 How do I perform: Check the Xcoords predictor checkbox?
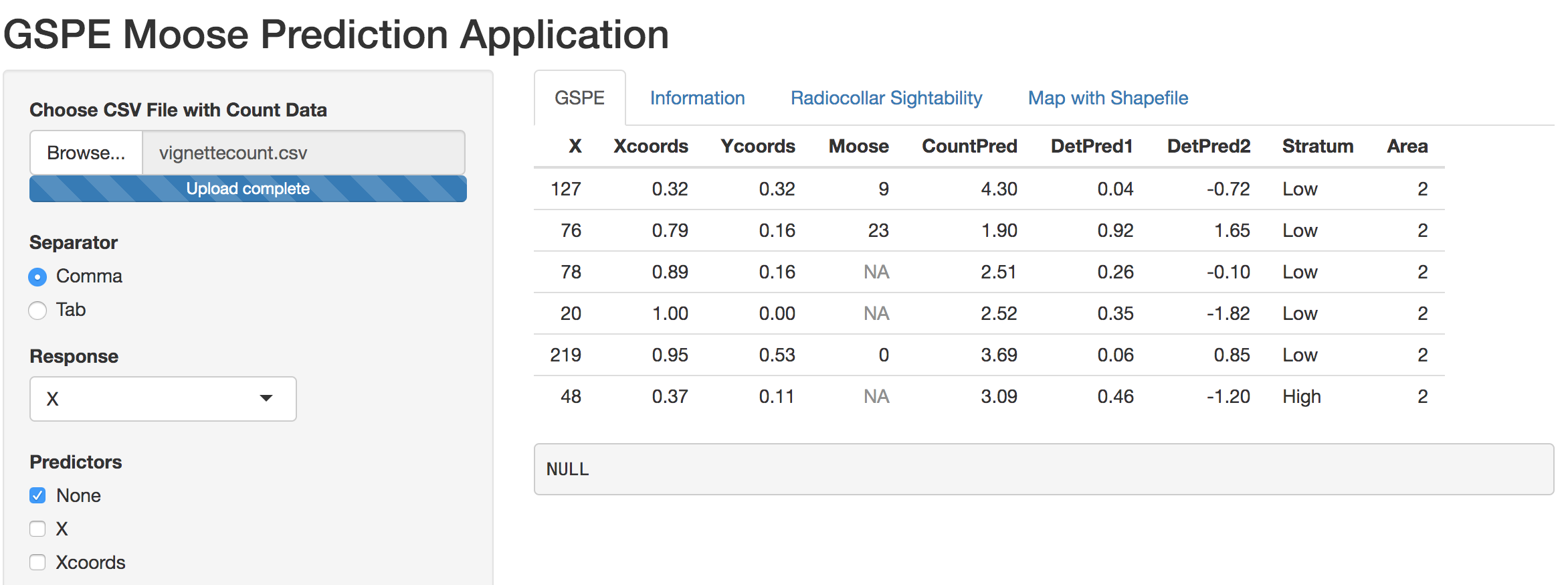point(38,562)
